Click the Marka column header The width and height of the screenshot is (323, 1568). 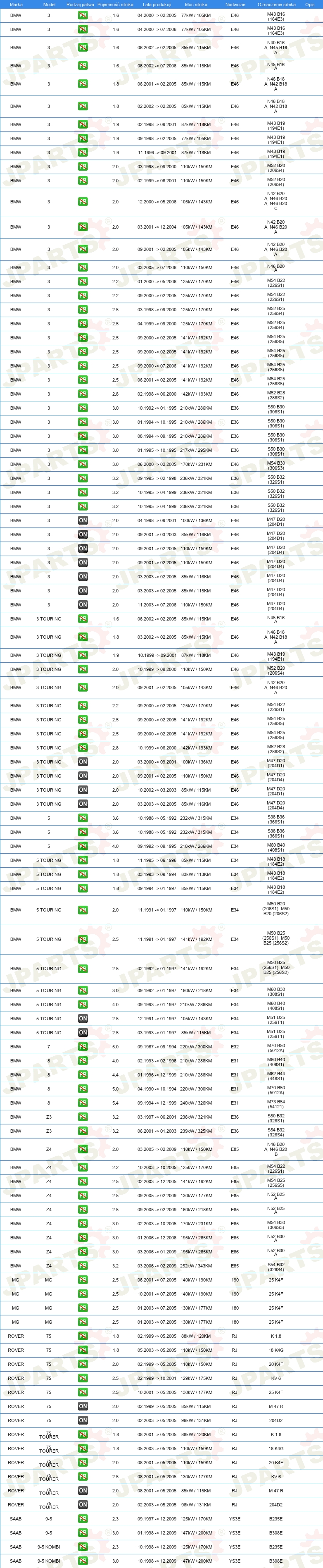tap(16, 4)
